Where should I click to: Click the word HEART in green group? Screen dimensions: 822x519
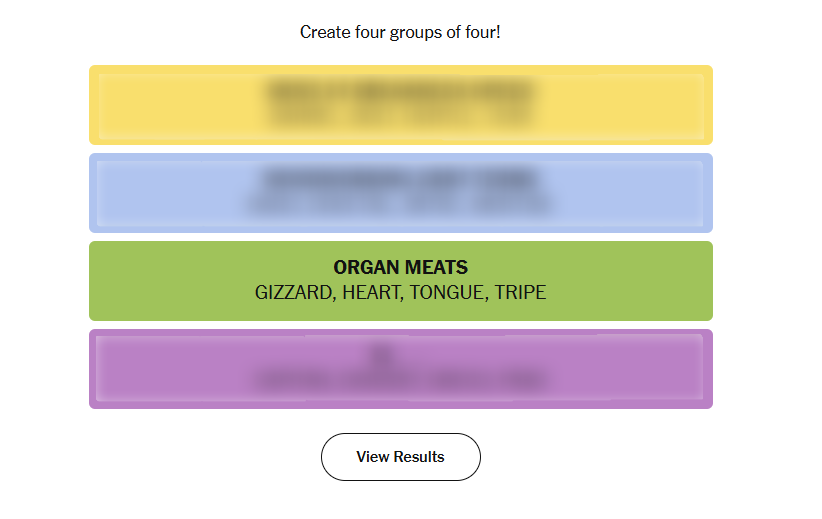(x=371, y=293)
